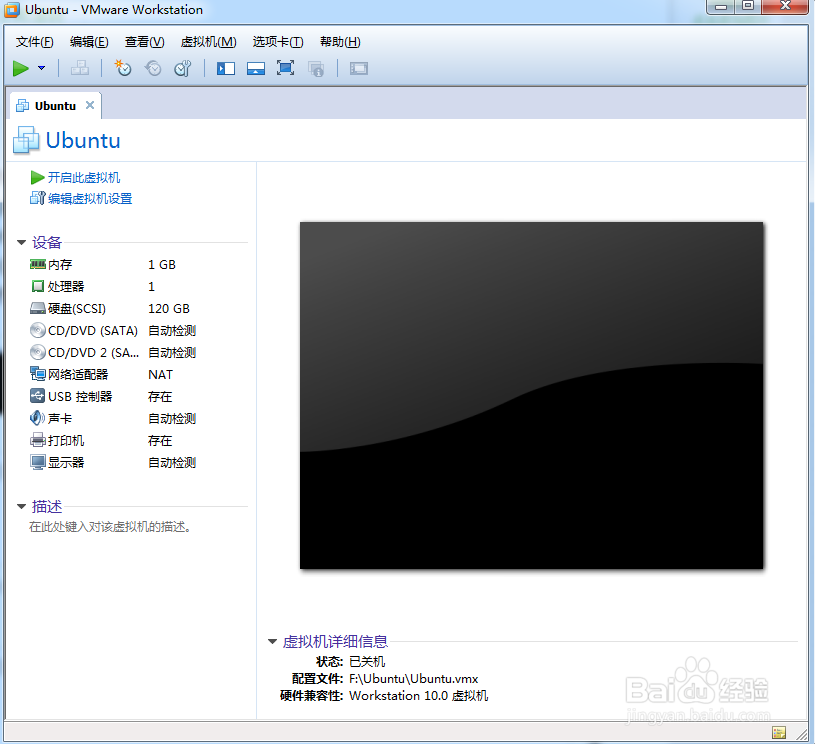Click the 内存 memory device icon
The height and width of the screenshot is (744, 815).
pos(37,265)
